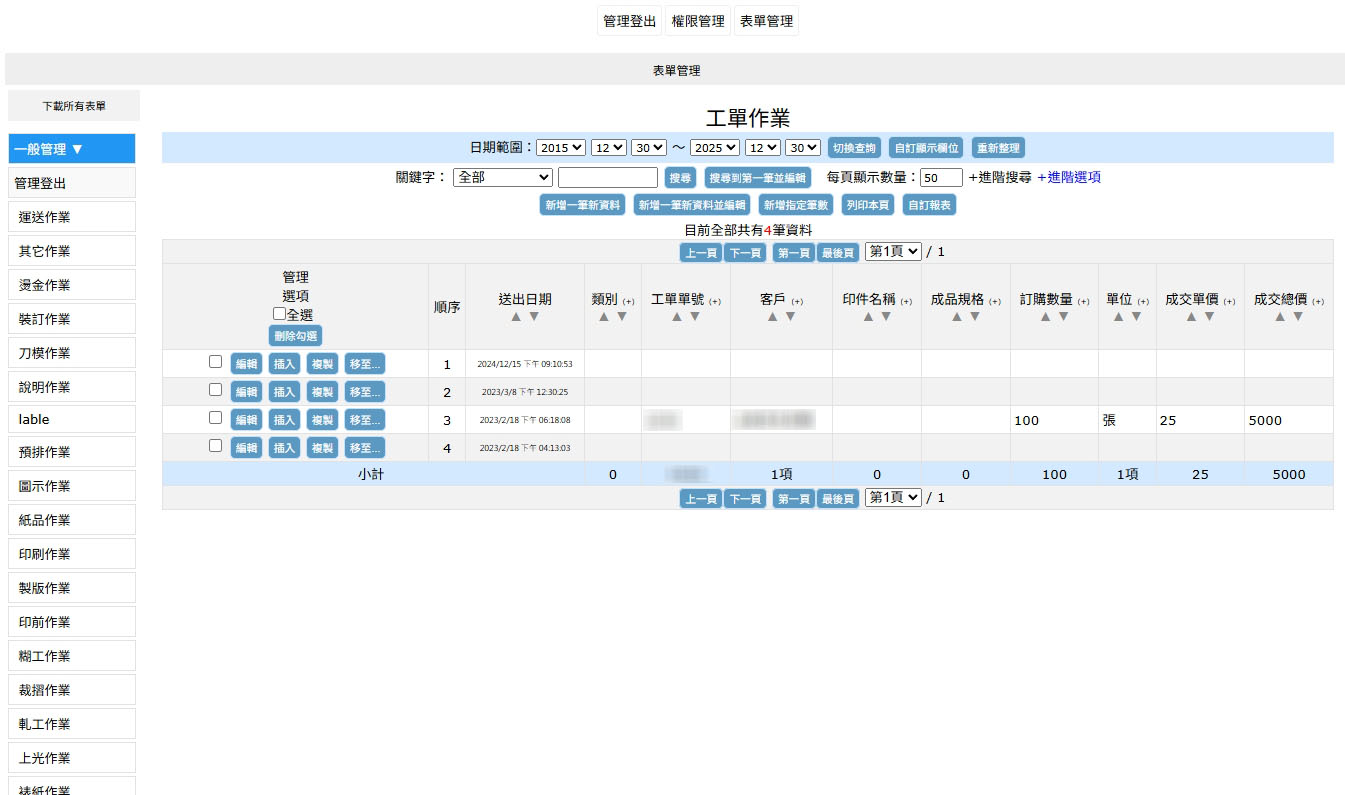Click the (+) icon beside 工單單號 header
Image resolution: width=1345 pixels, height=795 pixels.
[716, 301]
